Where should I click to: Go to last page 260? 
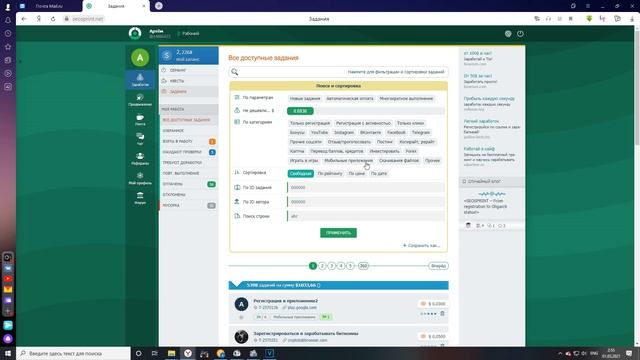[x=363, y=266]
